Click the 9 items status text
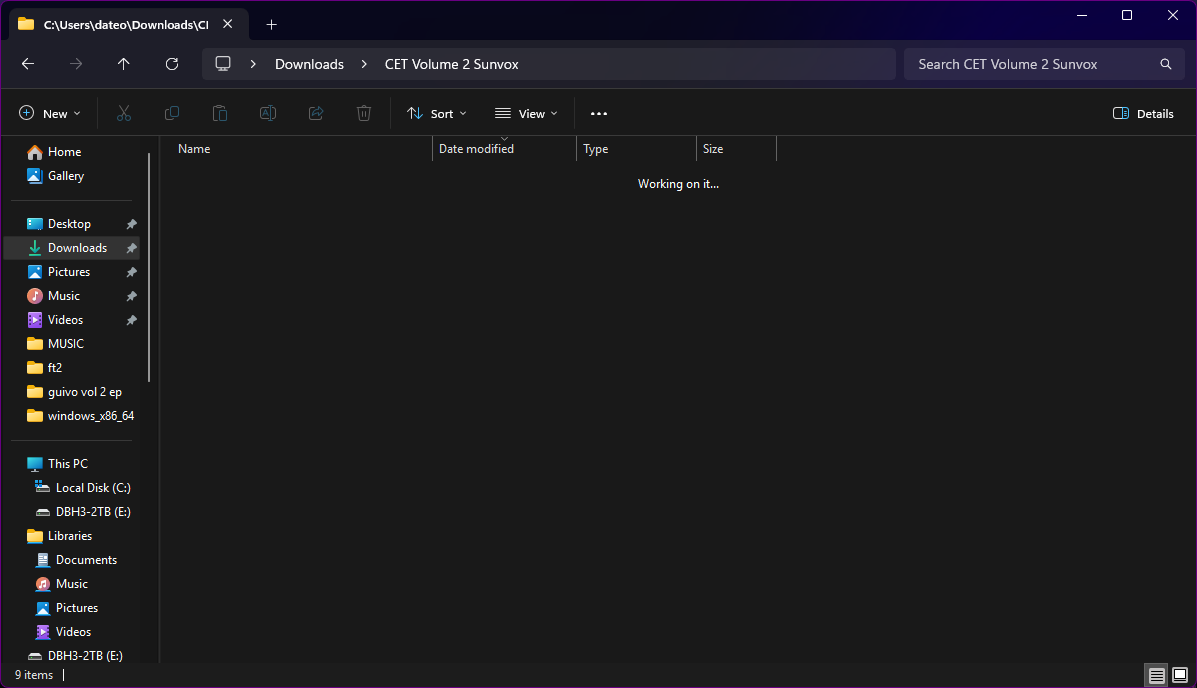1197x688 pixels. point(34,675)
